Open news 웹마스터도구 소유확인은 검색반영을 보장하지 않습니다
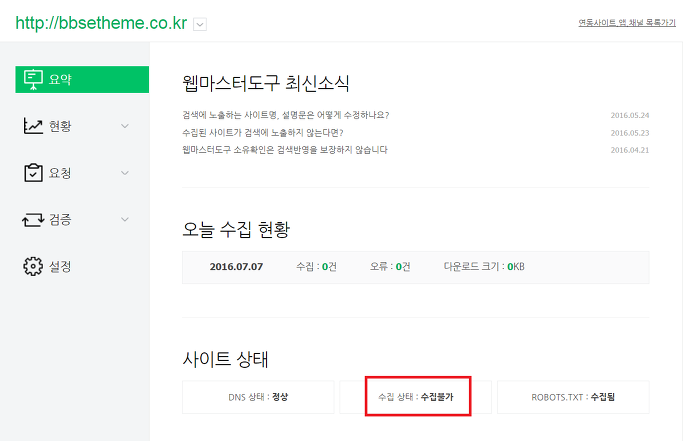Viewport: 683px width, 441px height. click(285, 150)
